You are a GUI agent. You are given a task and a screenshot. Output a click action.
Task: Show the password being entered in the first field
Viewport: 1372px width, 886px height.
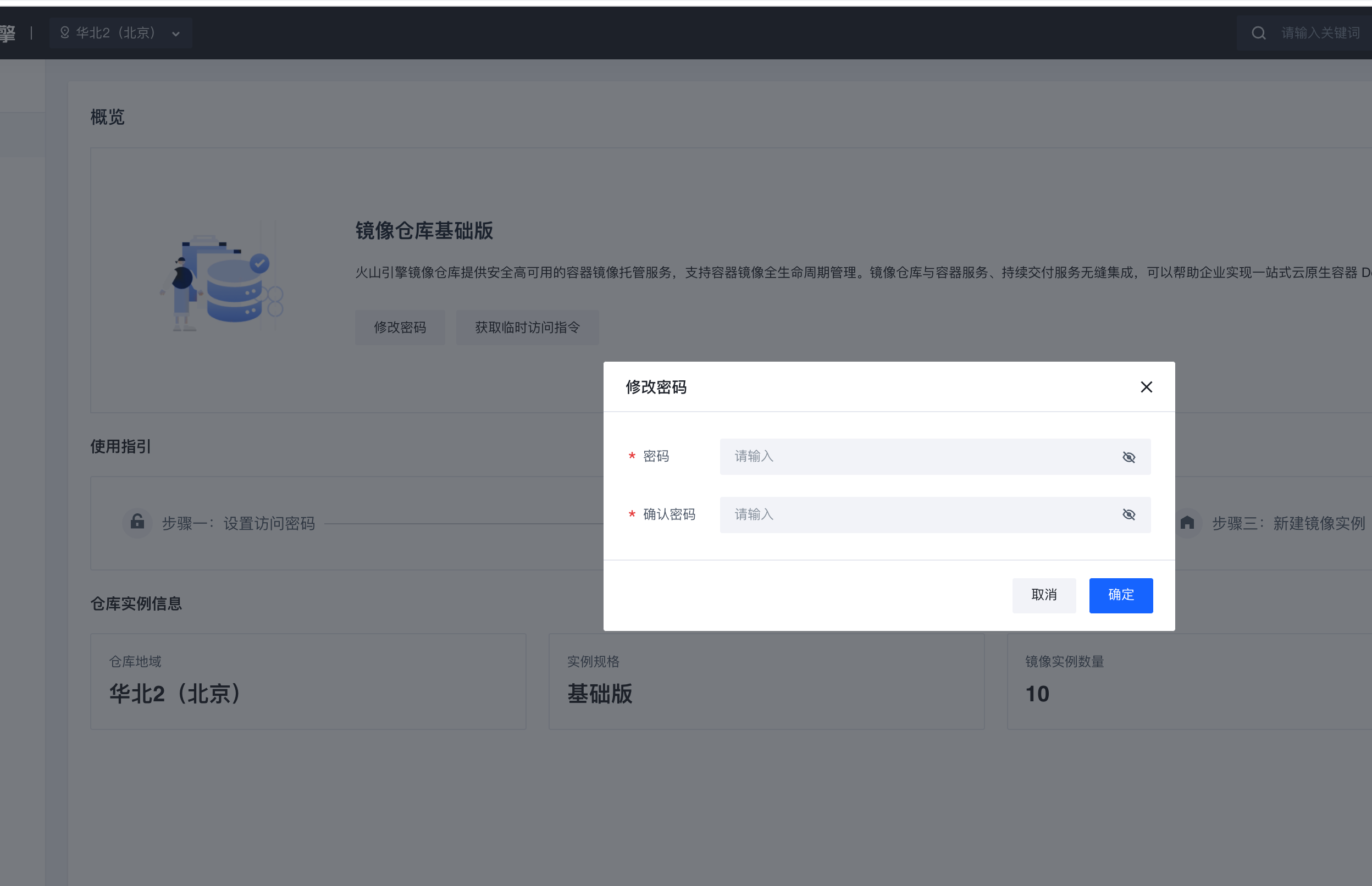click(x=1129, y=456)
